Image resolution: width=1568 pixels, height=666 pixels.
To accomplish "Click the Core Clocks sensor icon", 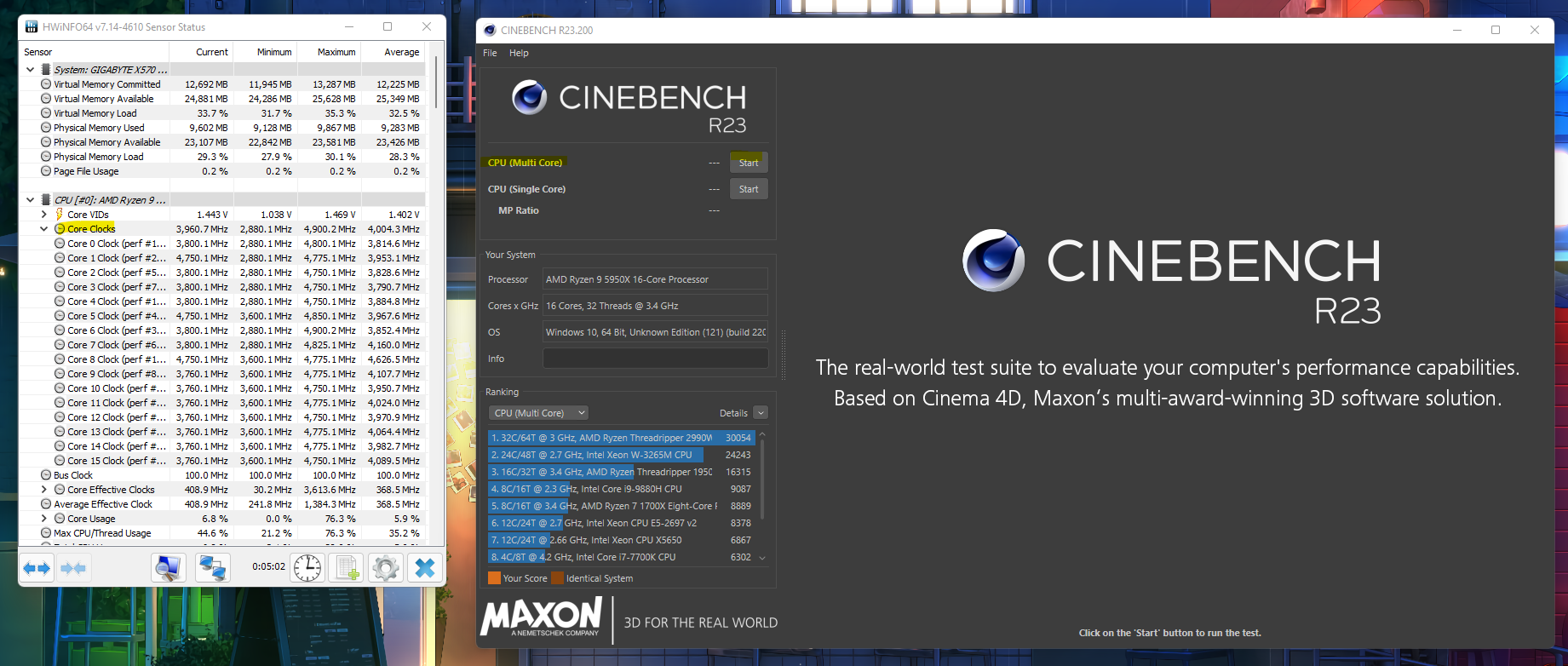I will tap(60, 229).
